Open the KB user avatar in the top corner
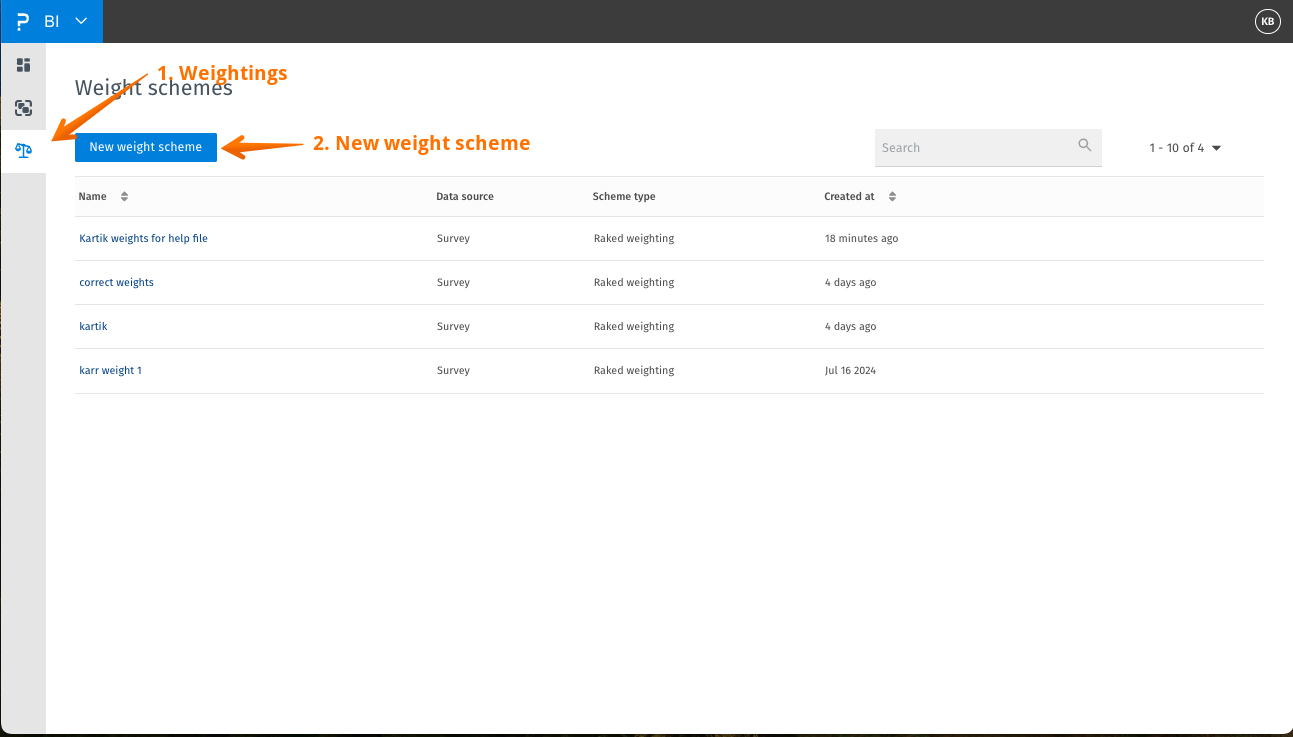1293x737 pixels. pos(1267,20)
